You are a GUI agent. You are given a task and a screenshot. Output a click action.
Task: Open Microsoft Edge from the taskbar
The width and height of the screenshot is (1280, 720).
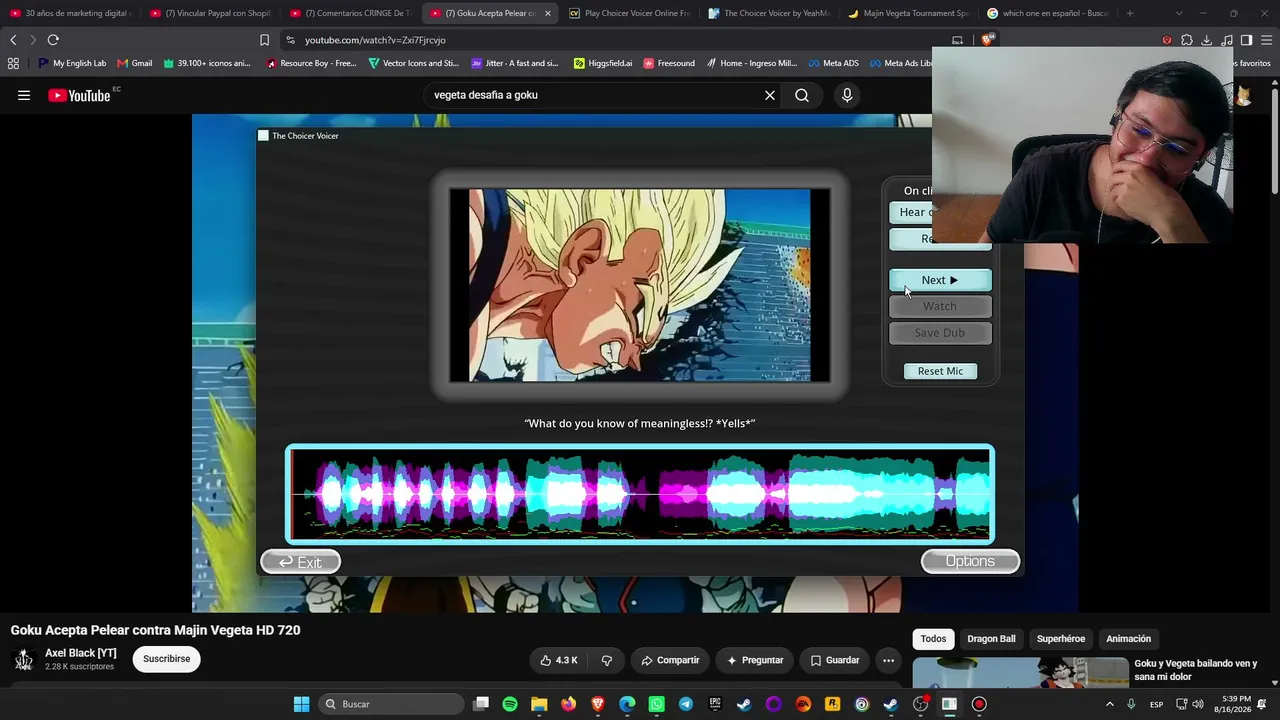[x=627, y=704]
